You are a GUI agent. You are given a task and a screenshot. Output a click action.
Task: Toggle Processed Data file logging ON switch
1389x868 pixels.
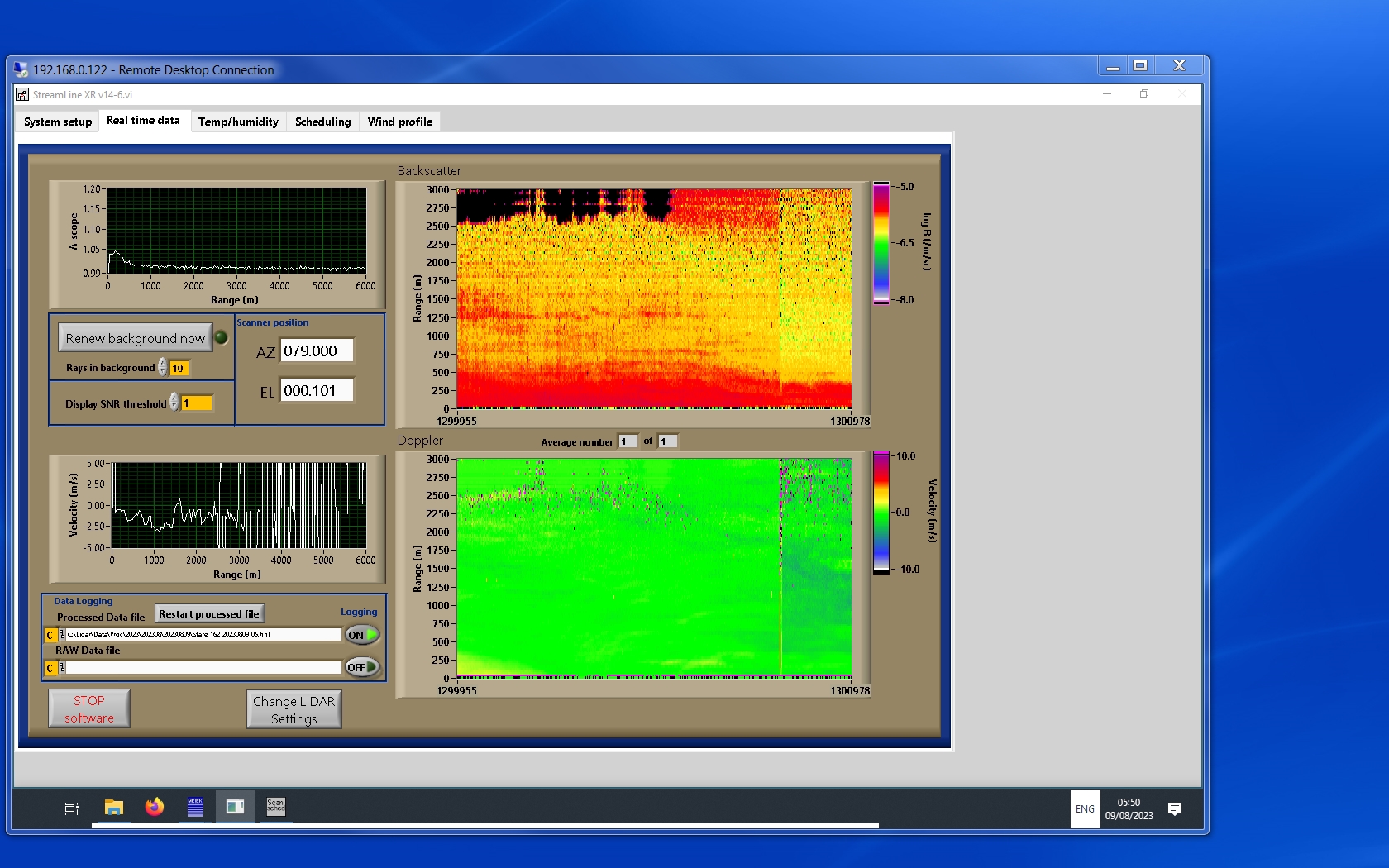pos(362,635)
